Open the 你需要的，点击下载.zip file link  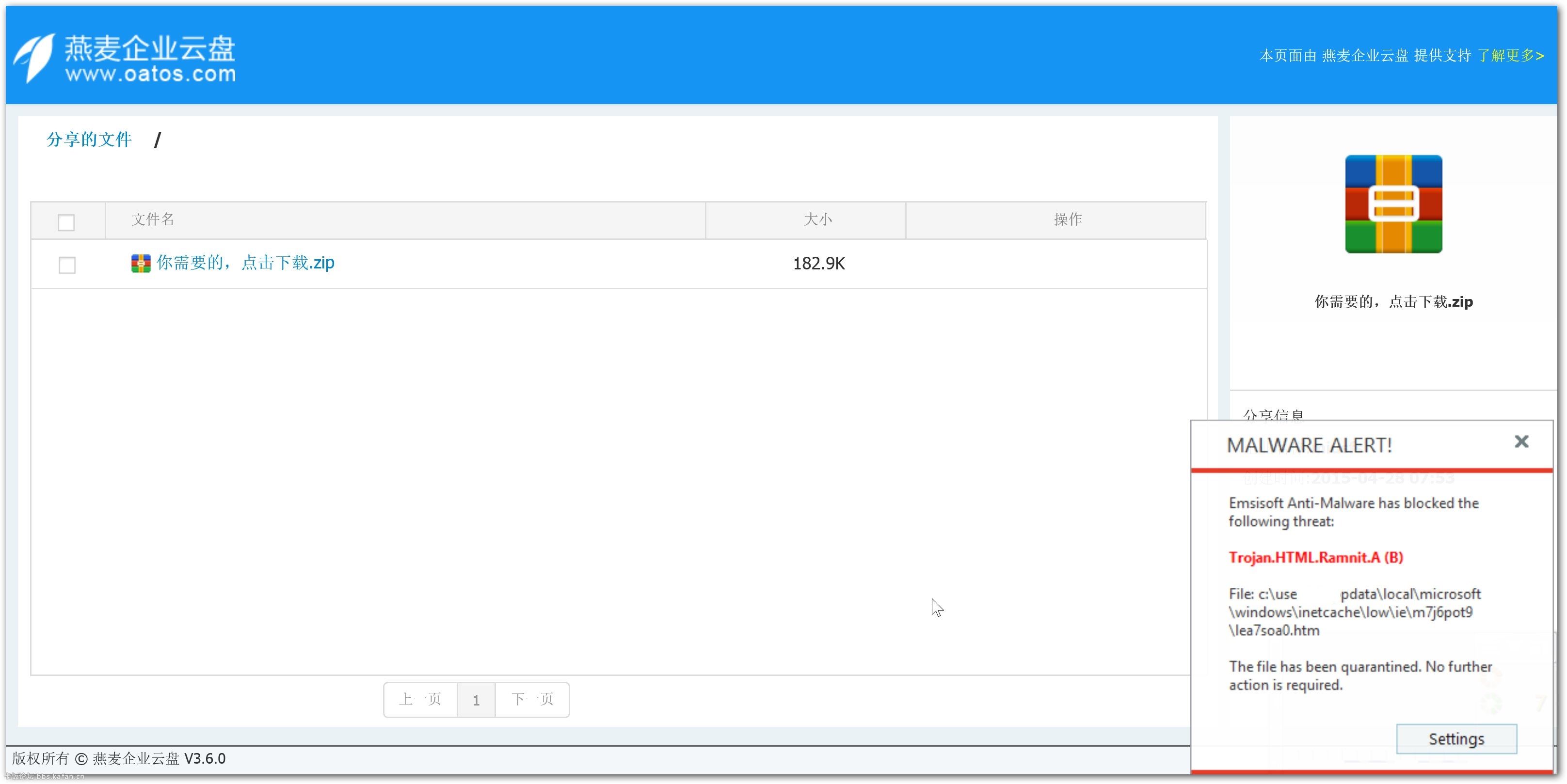tap(245, 263)
